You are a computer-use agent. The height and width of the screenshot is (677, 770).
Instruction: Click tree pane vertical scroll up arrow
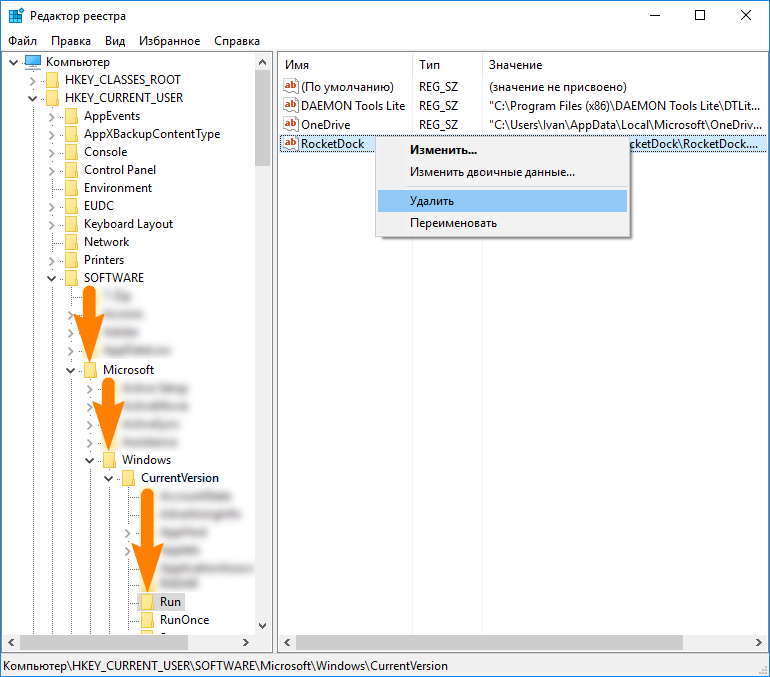coord(262,62)
